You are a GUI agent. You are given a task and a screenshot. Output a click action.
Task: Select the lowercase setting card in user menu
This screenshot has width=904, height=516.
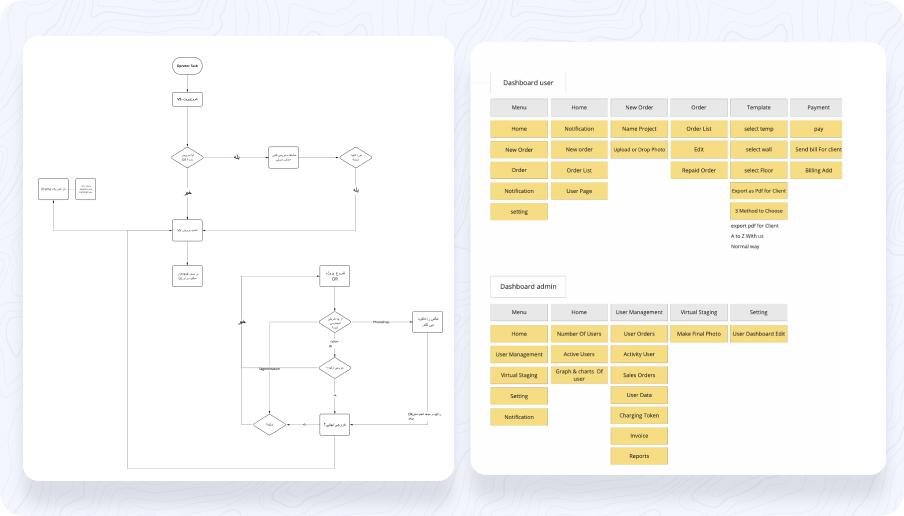coord(519,211)
